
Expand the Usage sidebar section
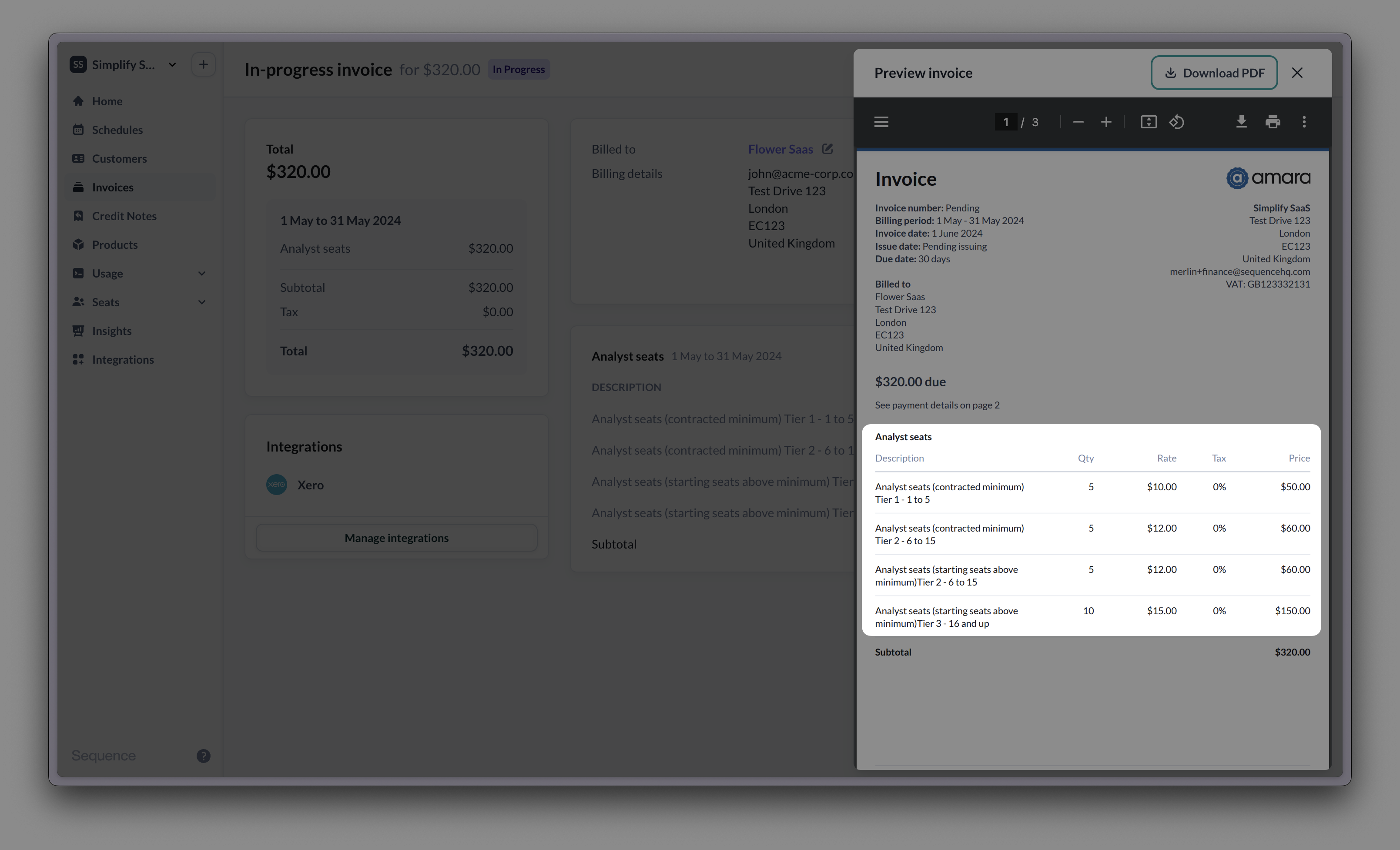pyautogui.click(x=202, y=273)
